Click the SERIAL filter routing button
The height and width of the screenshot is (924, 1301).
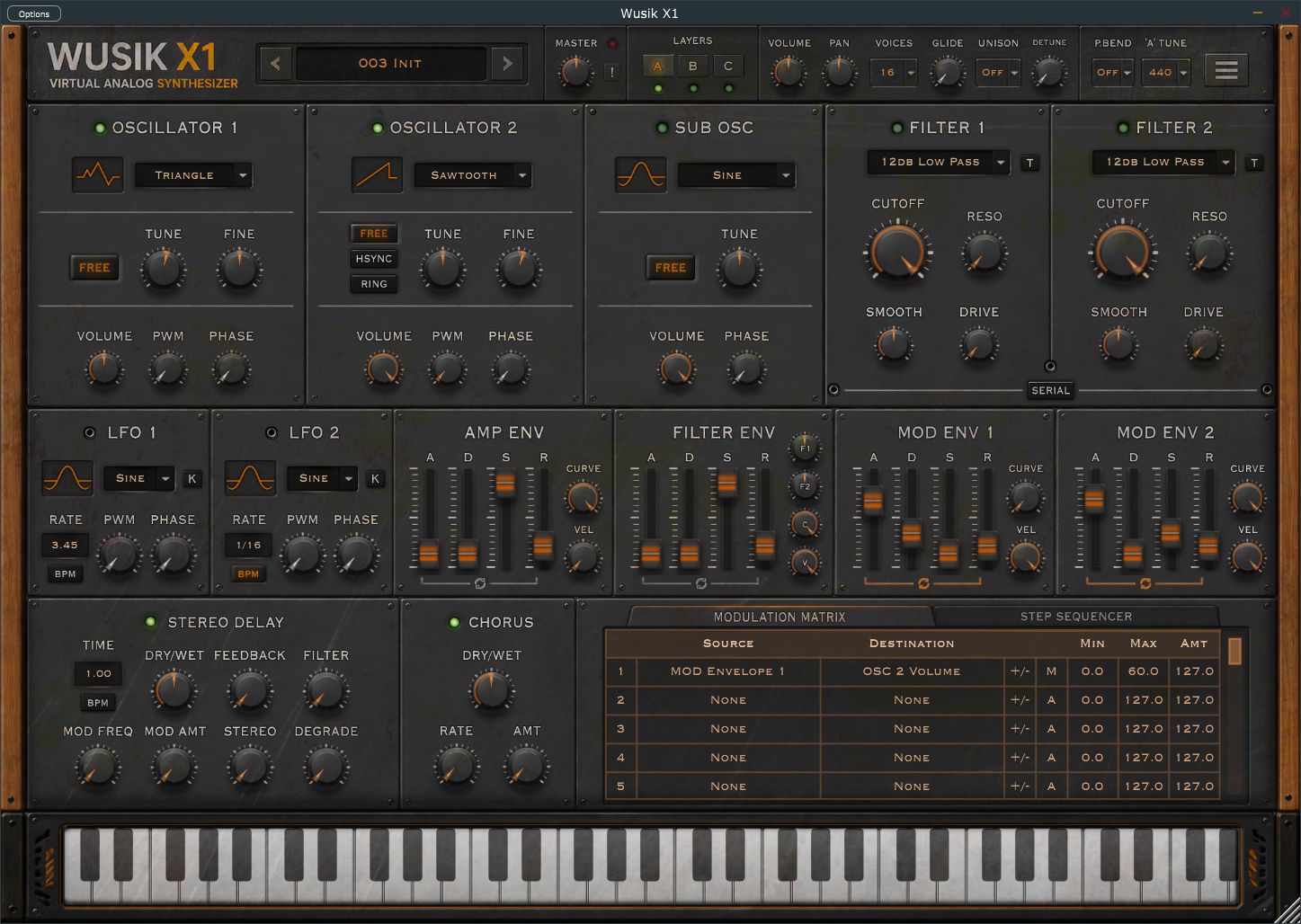[1050, 391]
